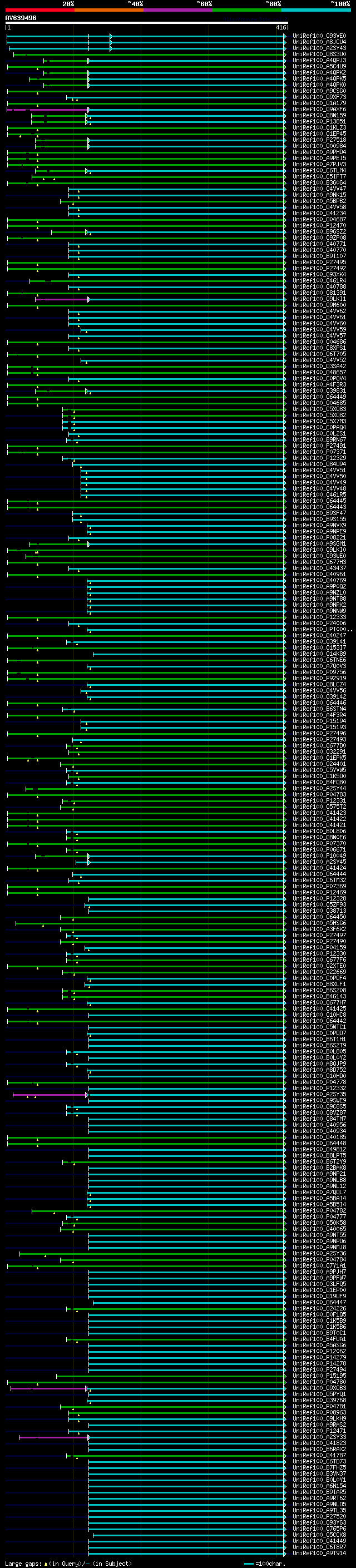Select the UniRef100_Q93YG3 label
This screenshot has width=356, height=1568.
tap(319, 1522)
